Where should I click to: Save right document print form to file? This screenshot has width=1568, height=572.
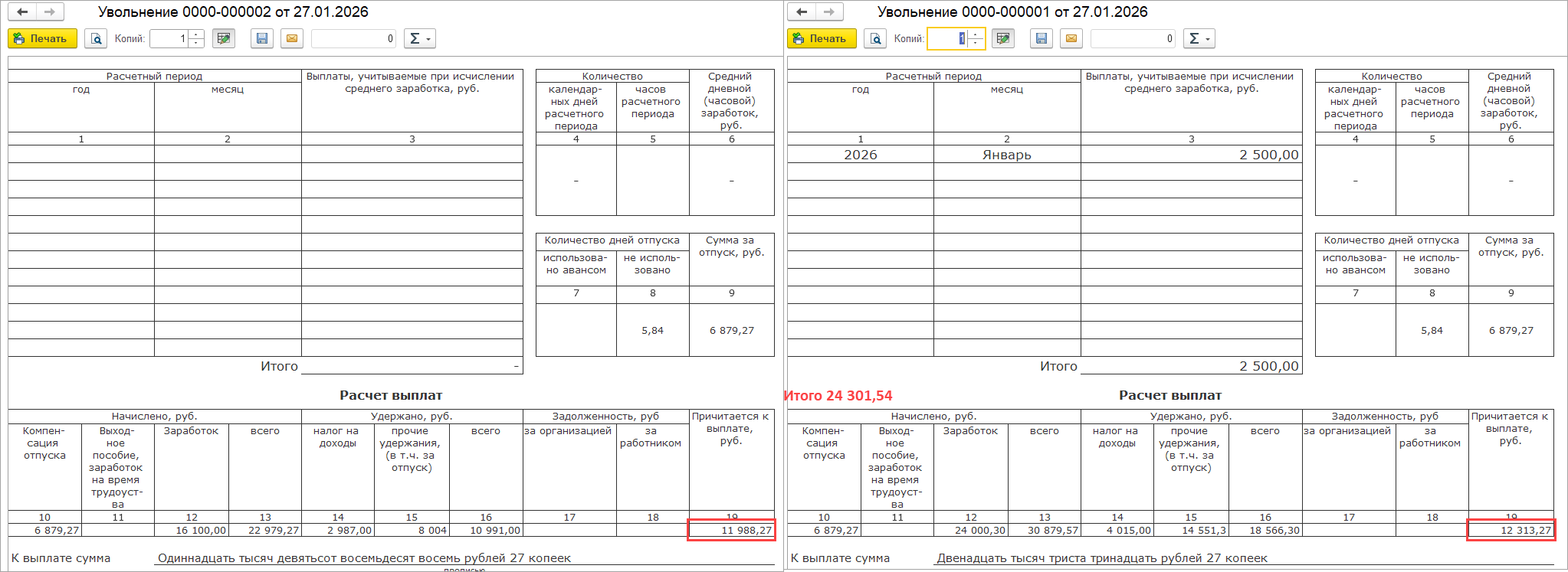[1042, 38]
